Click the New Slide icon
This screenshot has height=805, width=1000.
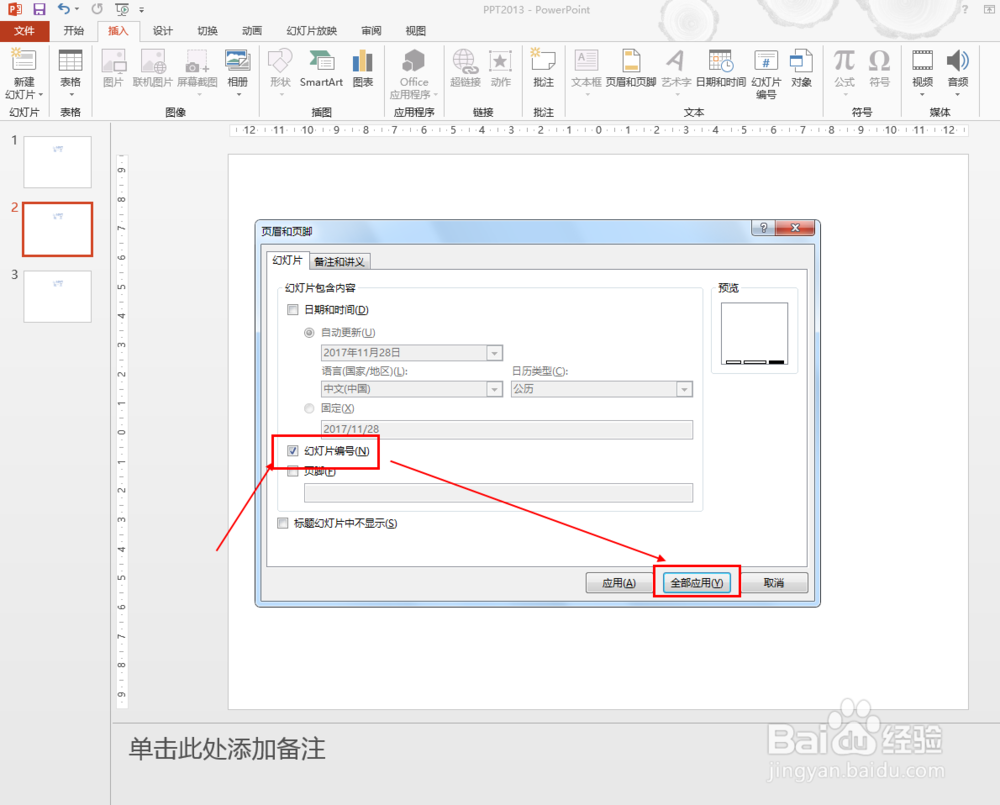[x=24, y=61]
